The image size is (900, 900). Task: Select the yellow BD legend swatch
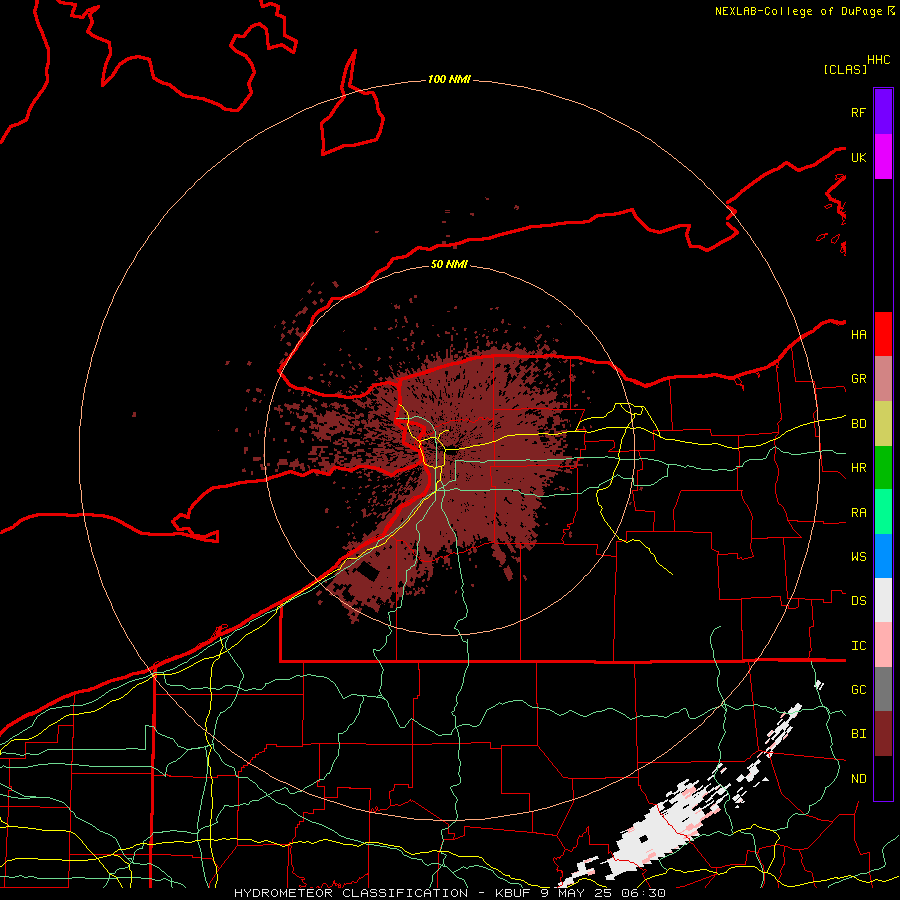point(883,423)
